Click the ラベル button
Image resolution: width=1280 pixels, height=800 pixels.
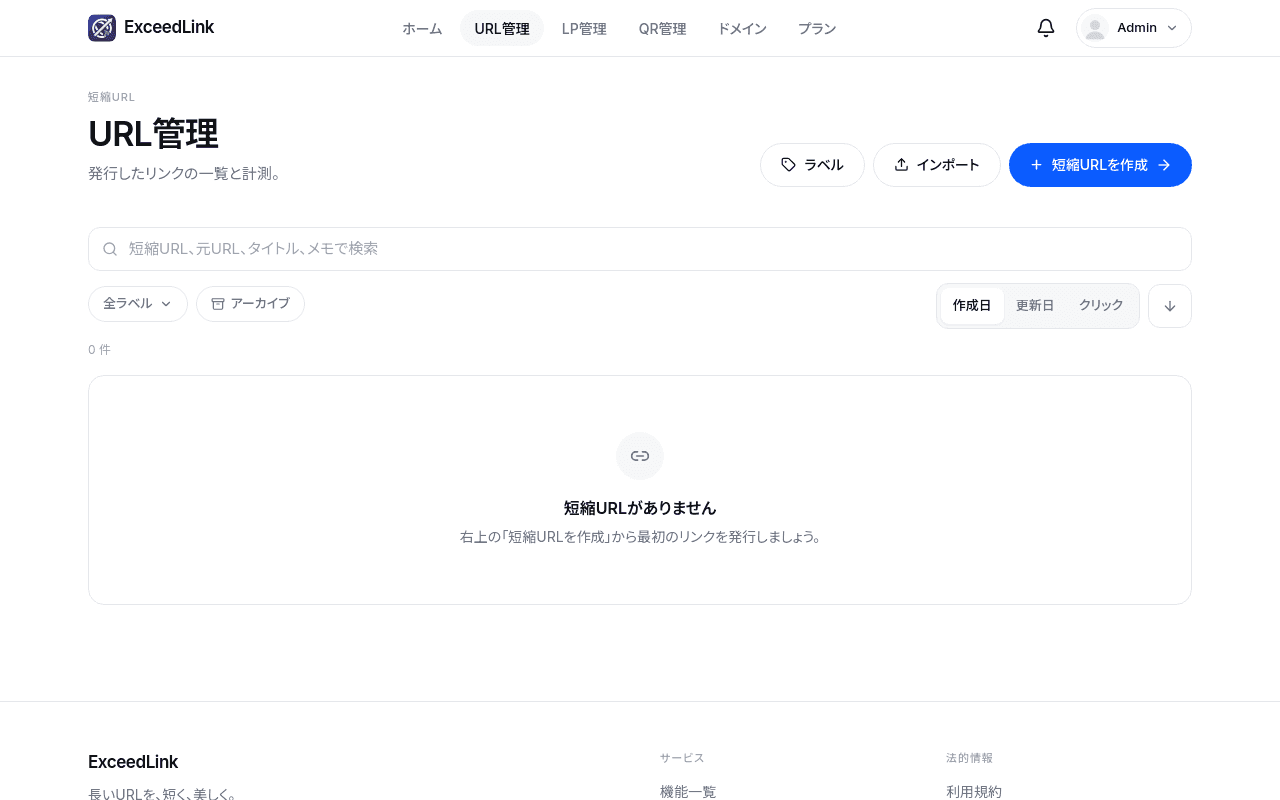click(x=812, y=165)
